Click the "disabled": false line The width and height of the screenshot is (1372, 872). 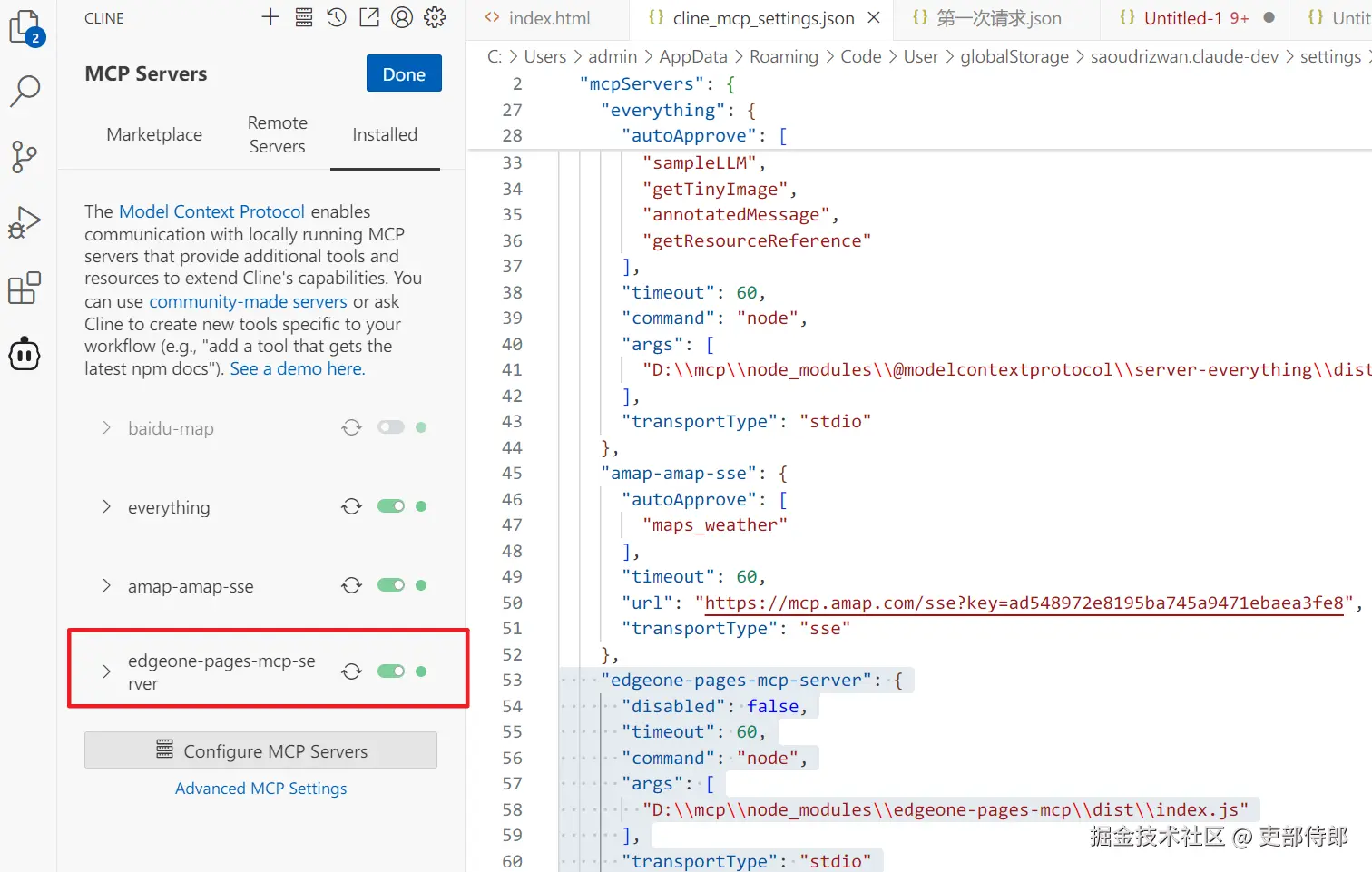pyautogui.click(x=714, y=706)
